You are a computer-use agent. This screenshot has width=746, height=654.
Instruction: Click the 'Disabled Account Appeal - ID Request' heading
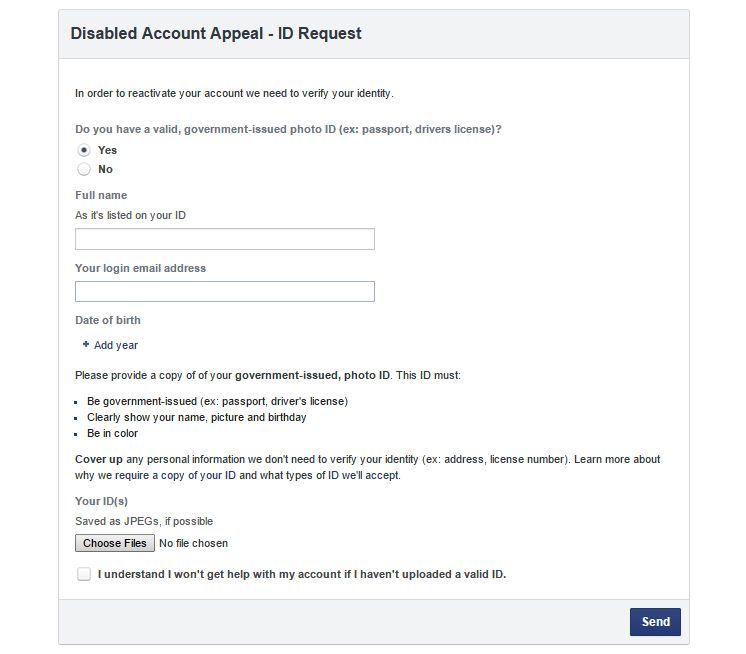click(216, 34)
